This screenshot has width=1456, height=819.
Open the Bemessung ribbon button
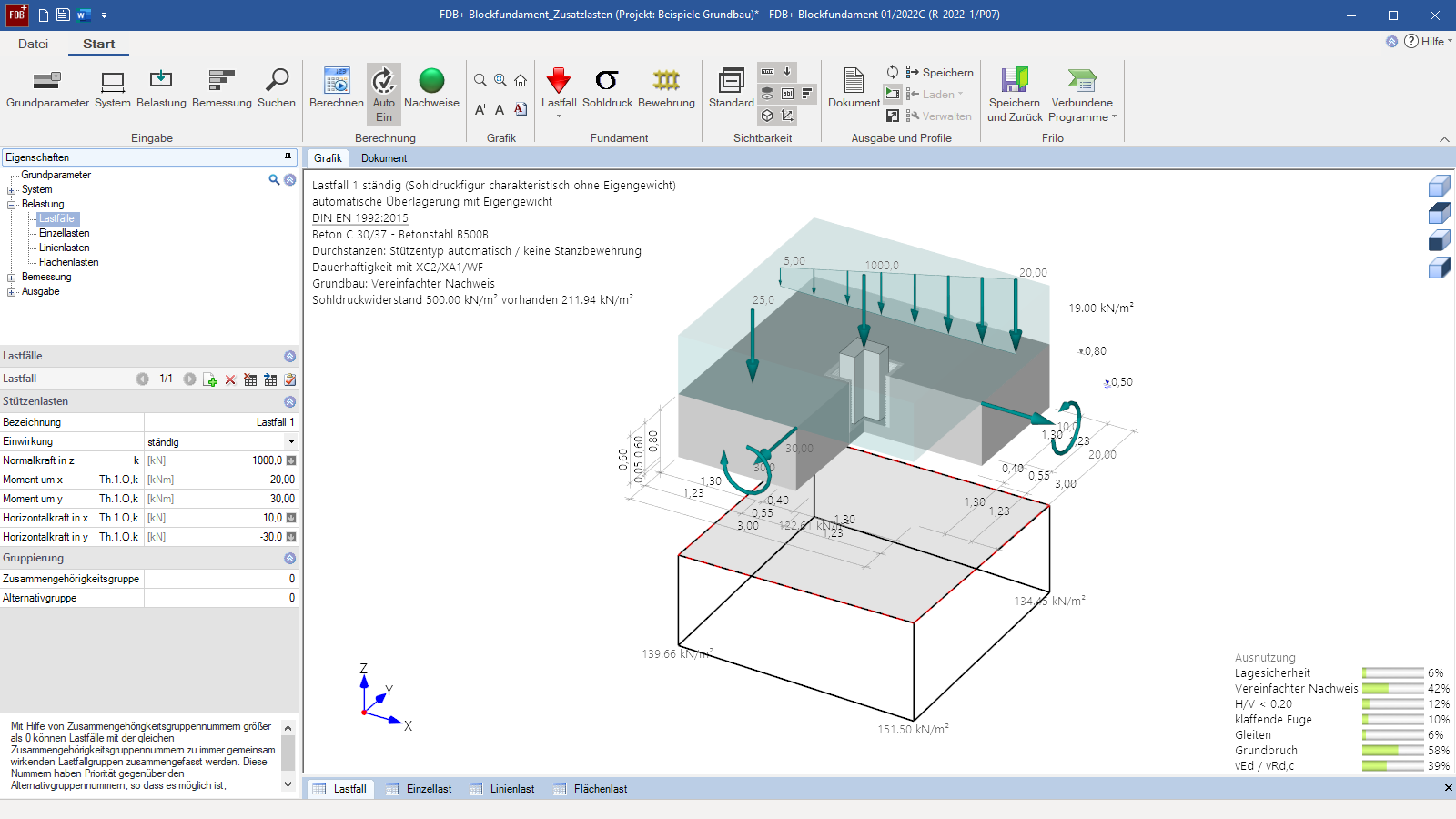pos(222,88)
